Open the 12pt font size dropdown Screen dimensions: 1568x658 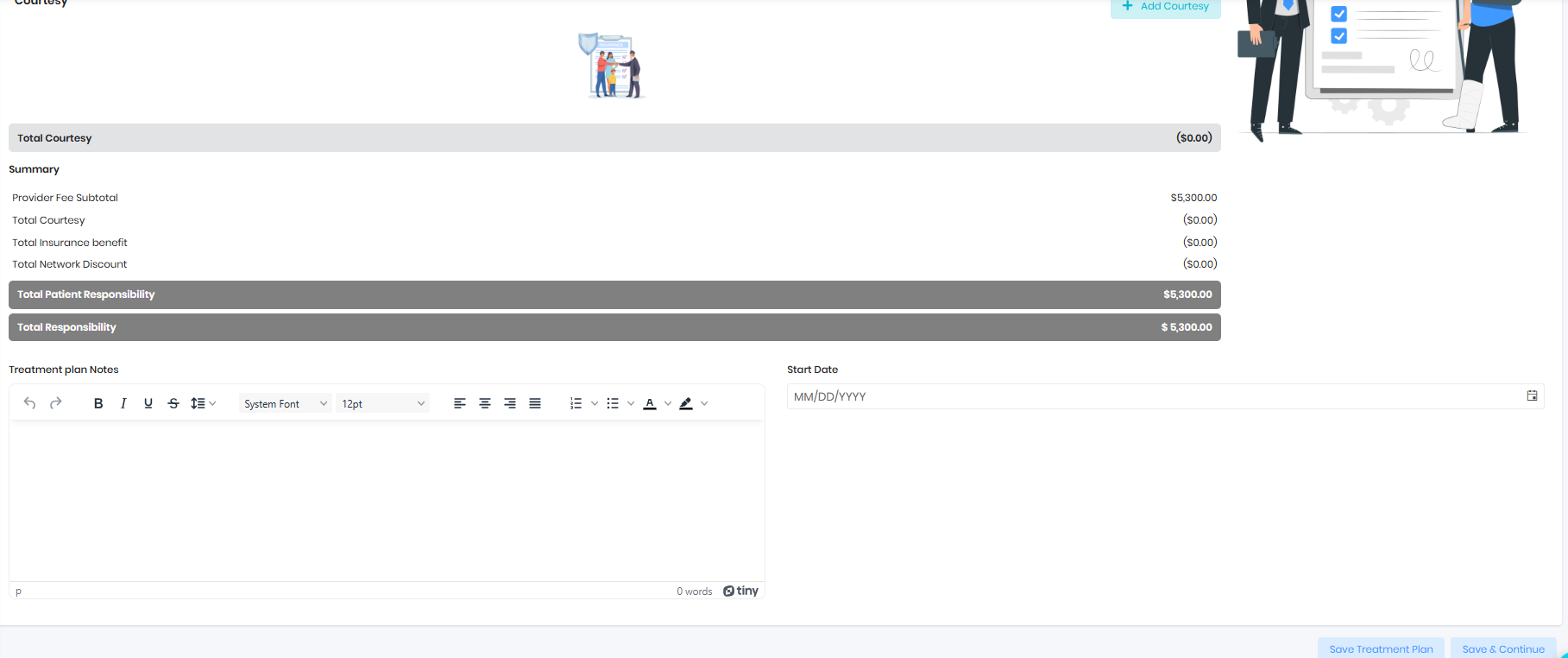point(383,403)
